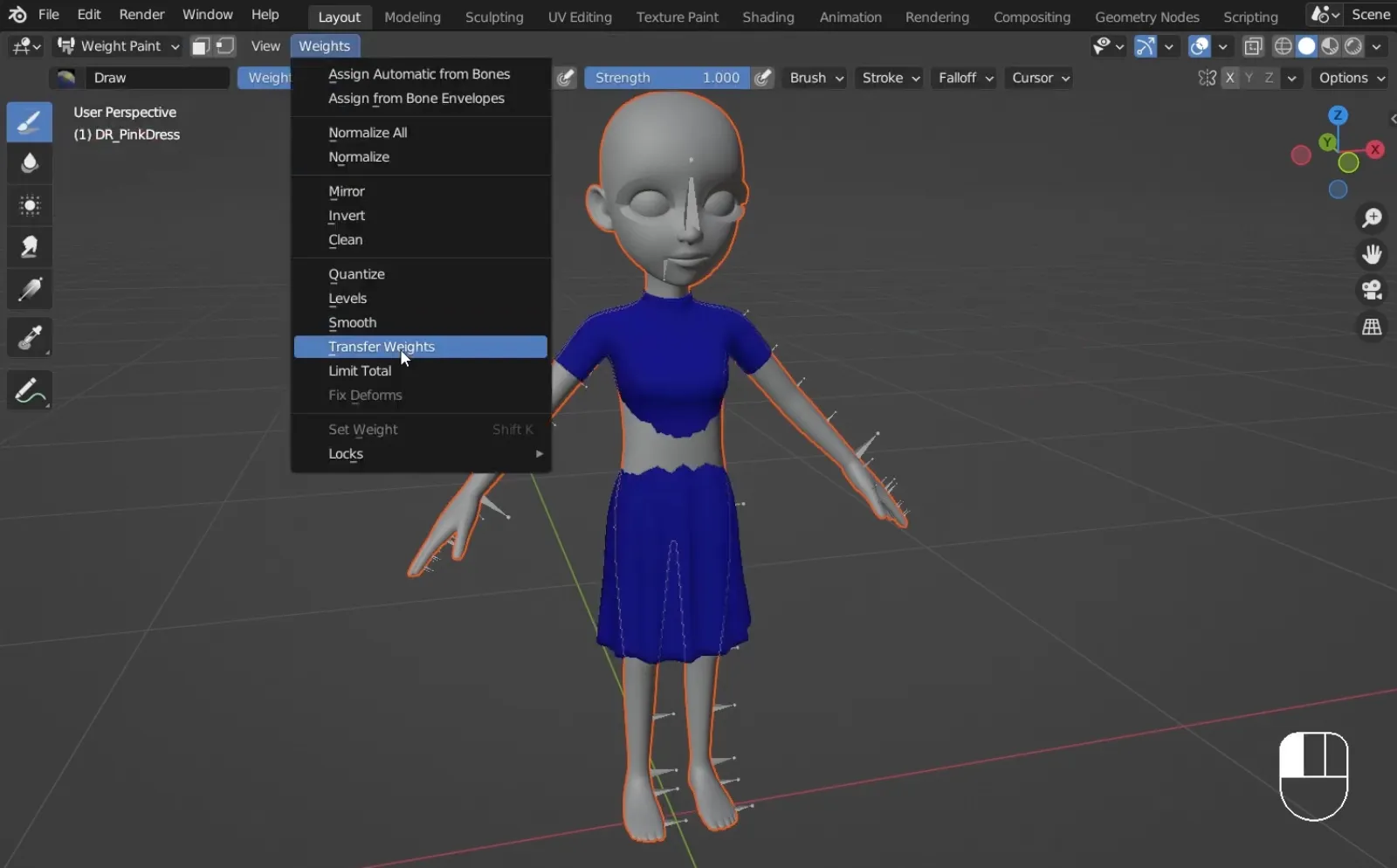Expand the Stroke settings dropdown

(891, 78)
